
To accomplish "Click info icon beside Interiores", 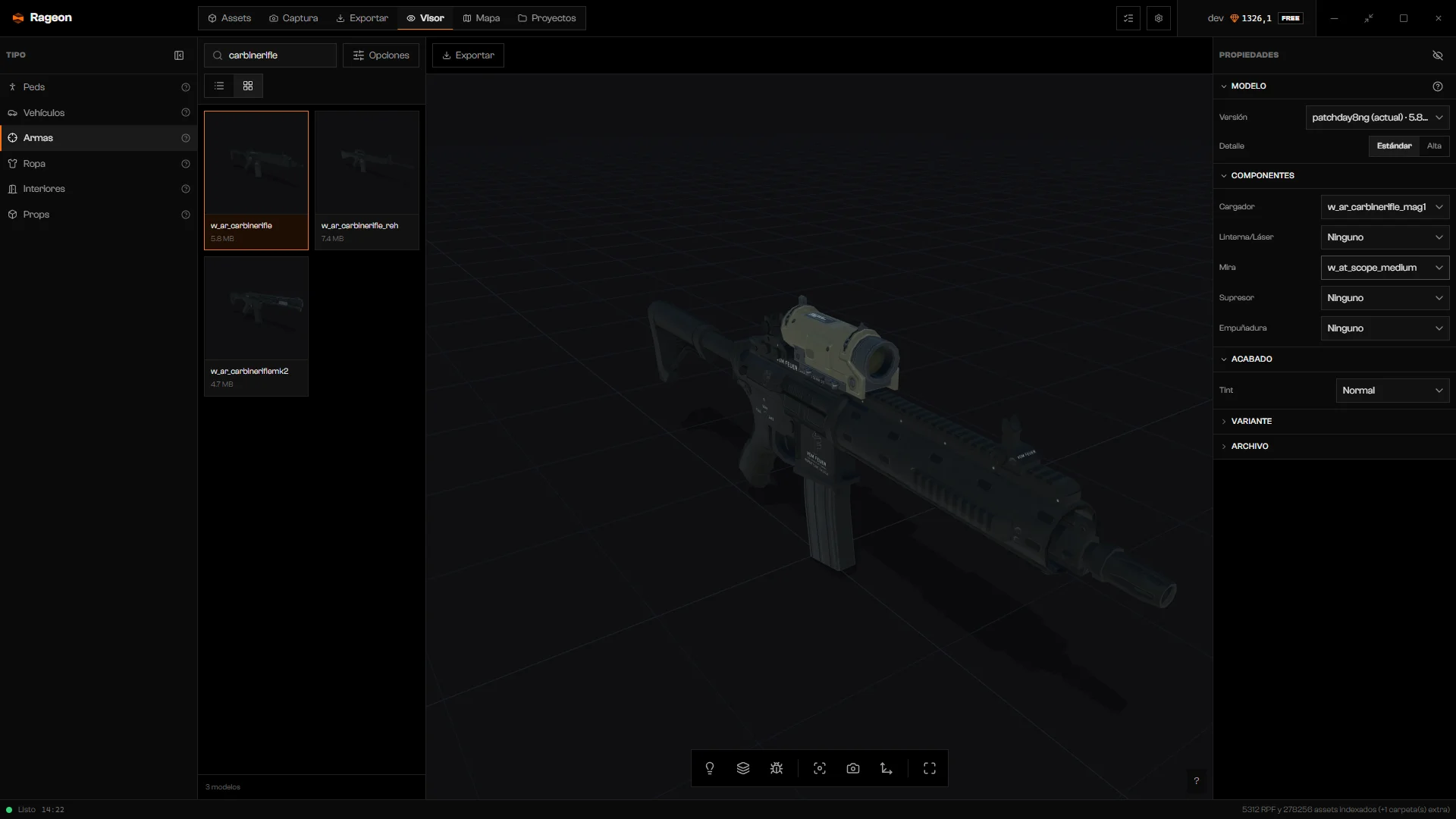I will [186, 189].
